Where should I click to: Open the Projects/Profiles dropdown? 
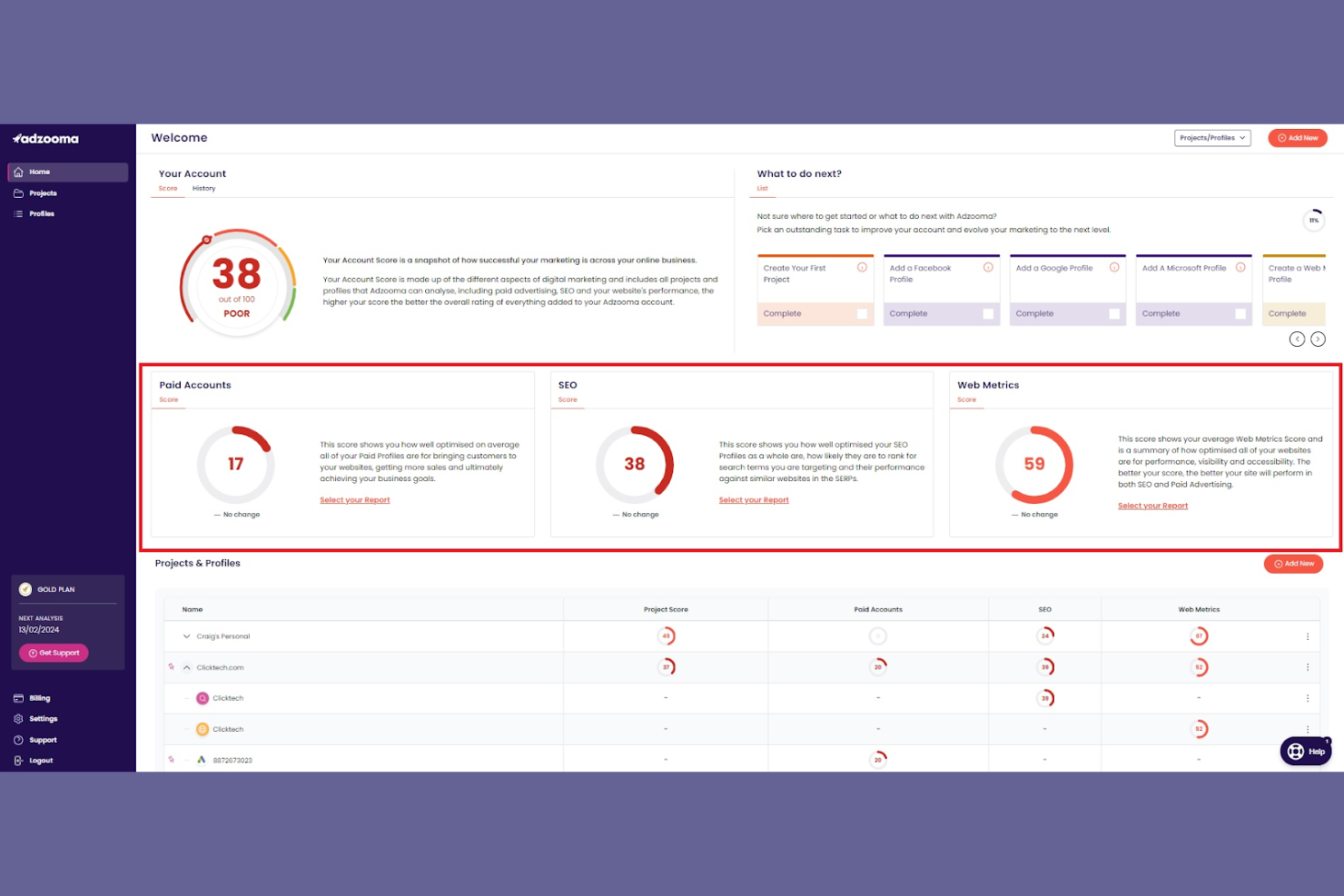(x=1213, y=137)
